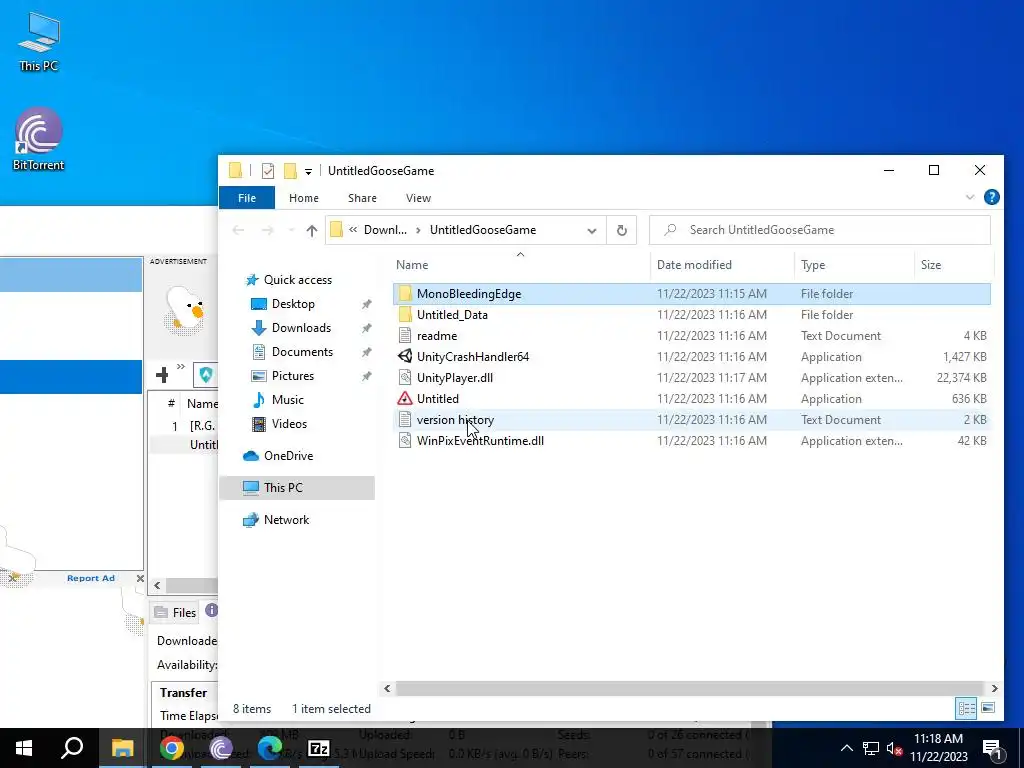
Task: Click the Search UntitledGooseGame field
Action: coord(820,230)
